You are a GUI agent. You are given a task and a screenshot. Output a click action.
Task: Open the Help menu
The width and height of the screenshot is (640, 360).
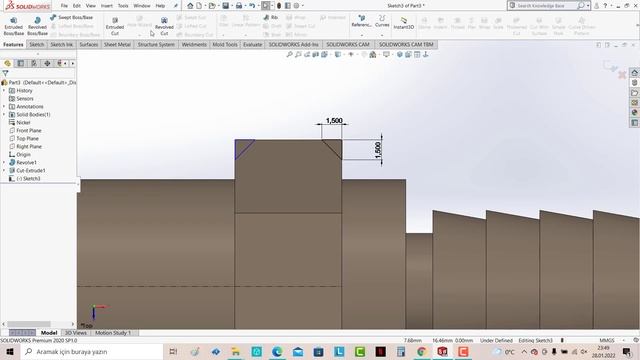pyautogui.click(x=160, y=6)
